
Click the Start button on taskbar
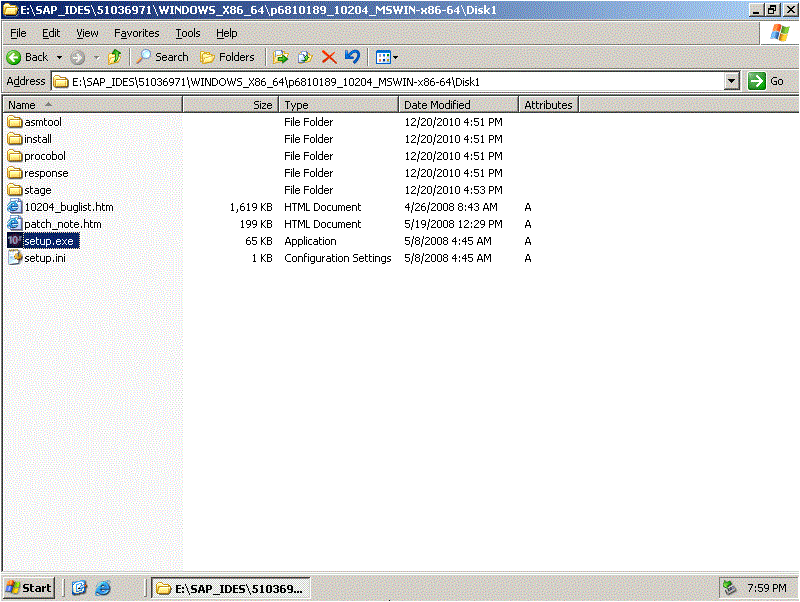coord(29,588)
